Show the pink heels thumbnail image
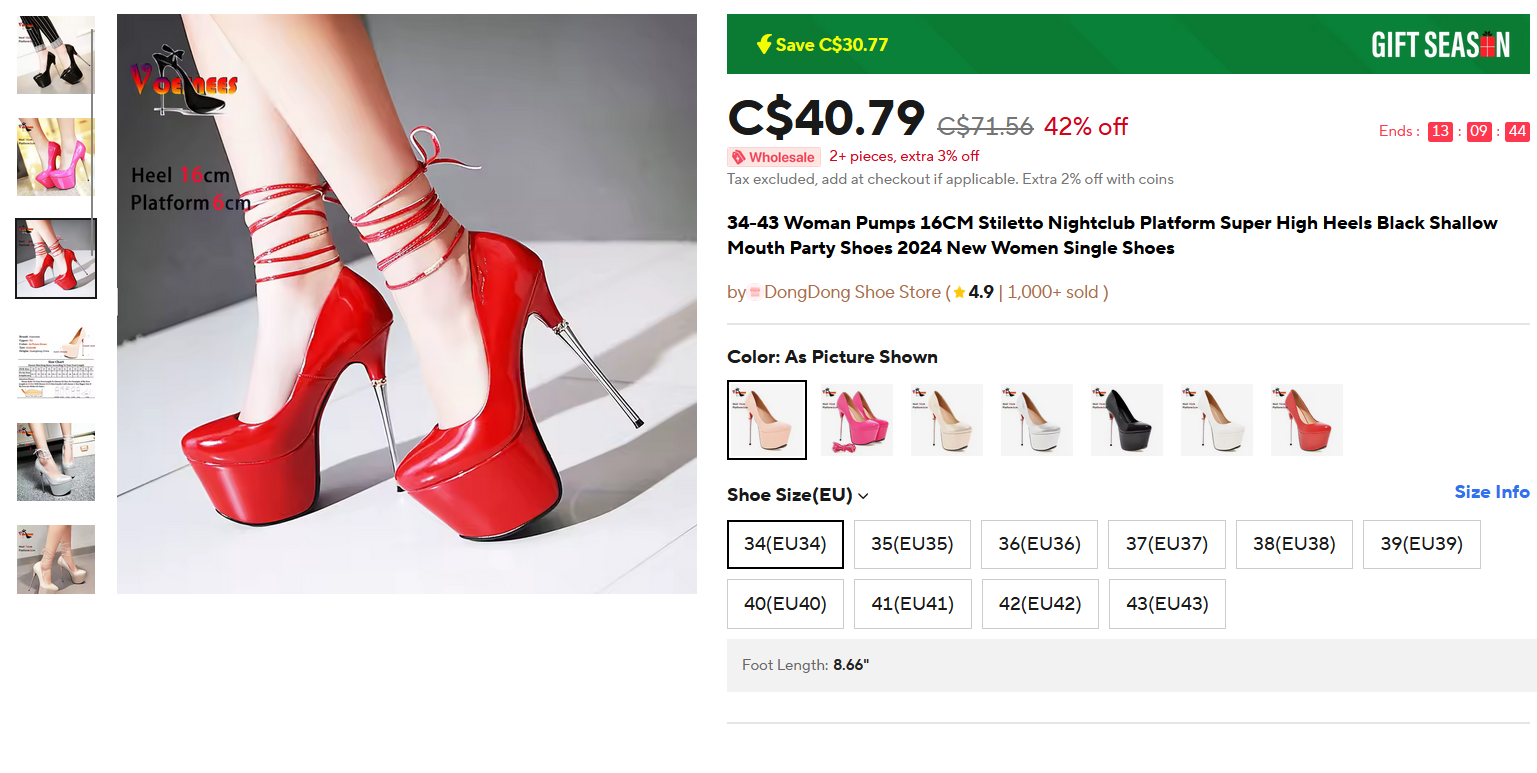The height and width of the screenshot is (773, 1537). click(x=56, y=157)
